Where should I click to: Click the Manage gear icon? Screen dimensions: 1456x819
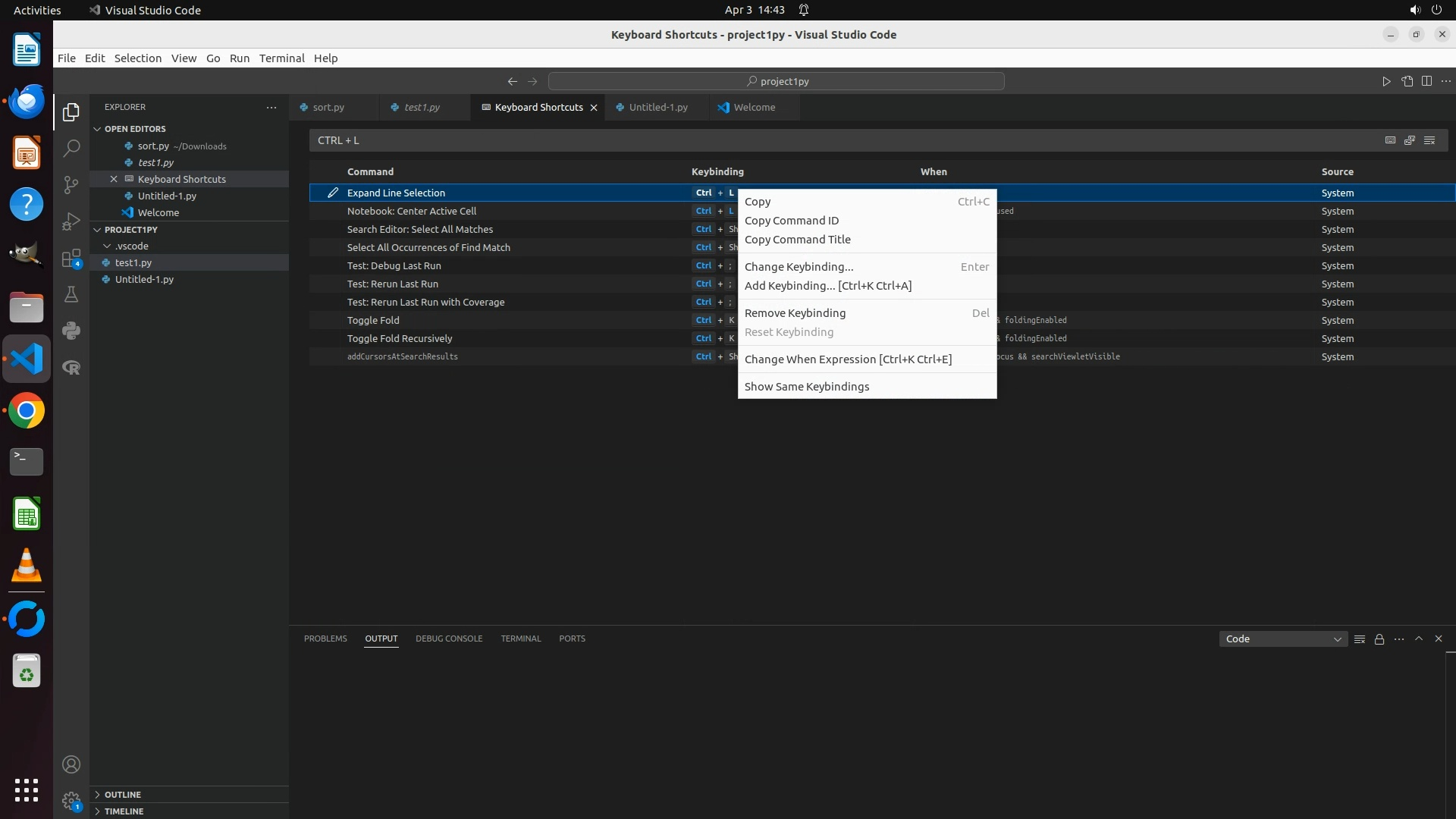(x=71, y=801)
